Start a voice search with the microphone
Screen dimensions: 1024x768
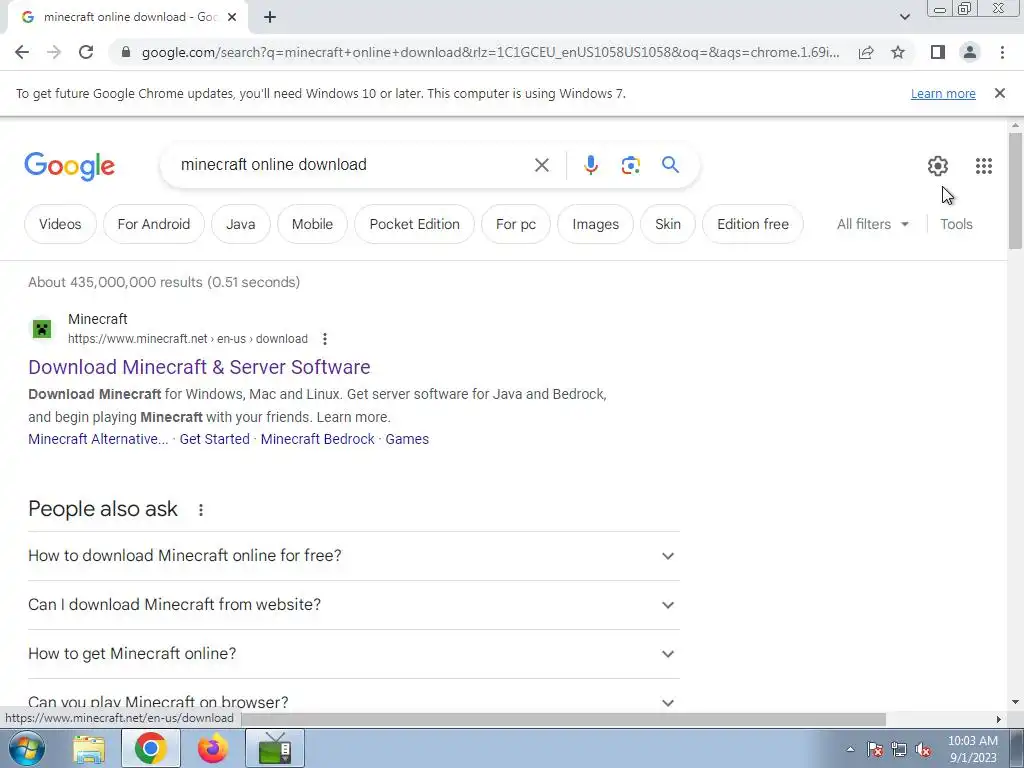(x=590, y=165)
